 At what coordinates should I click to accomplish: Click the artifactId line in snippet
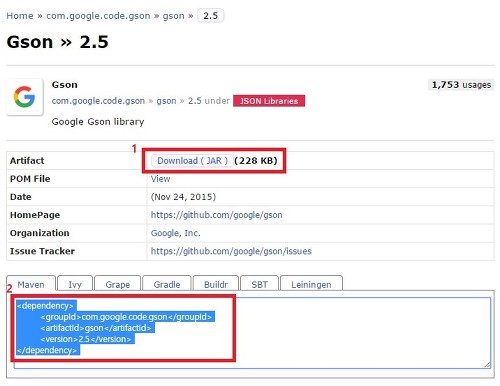pos(96,328)
